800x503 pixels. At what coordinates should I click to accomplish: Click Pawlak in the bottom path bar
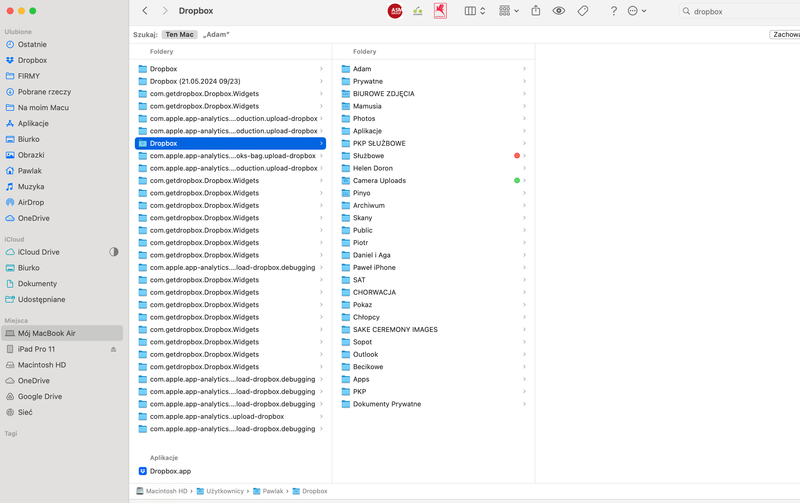[x=272, y=491]
